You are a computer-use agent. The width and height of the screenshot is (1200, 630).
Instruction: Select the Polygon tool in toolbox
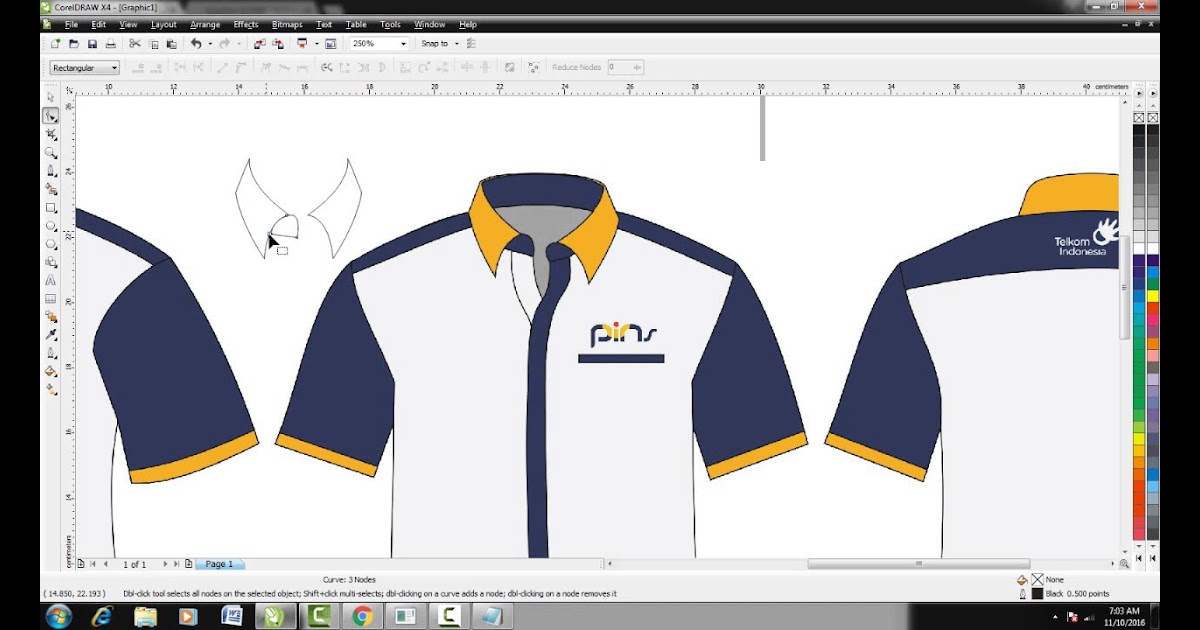pyautogui.click(x=51, y=244)
